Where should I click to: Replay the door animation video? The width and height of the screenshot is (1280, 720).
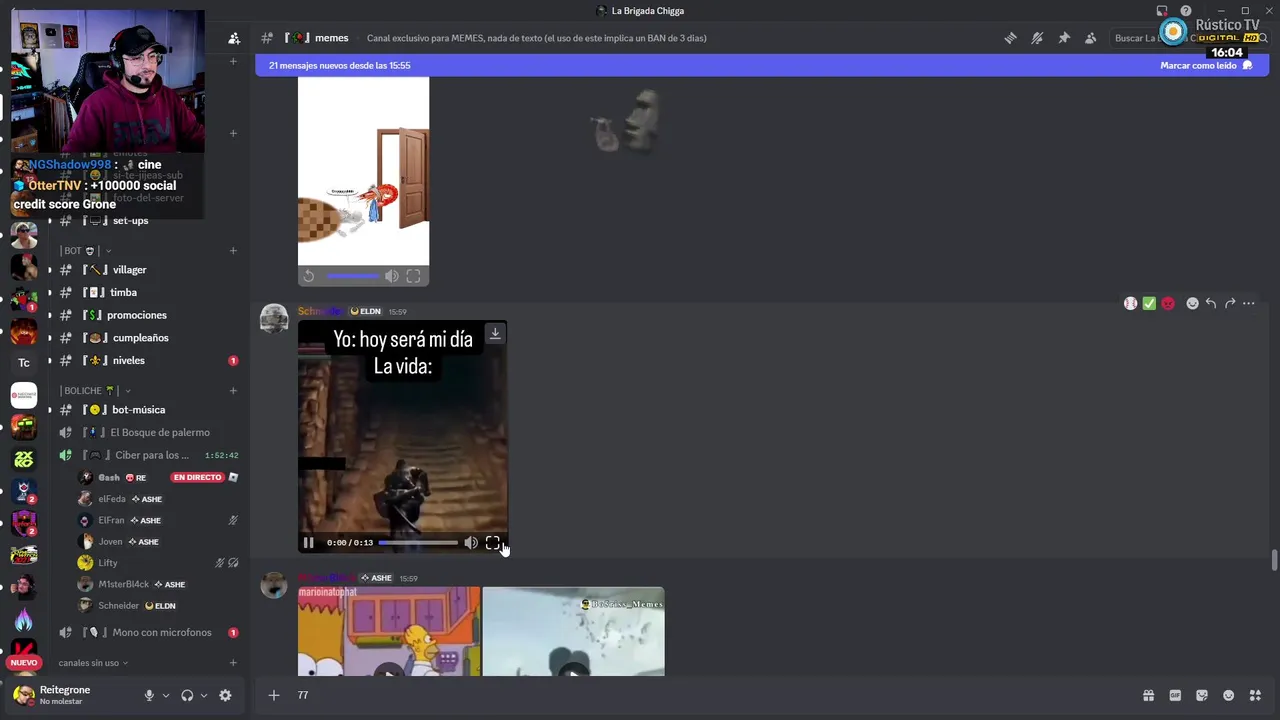309,276
